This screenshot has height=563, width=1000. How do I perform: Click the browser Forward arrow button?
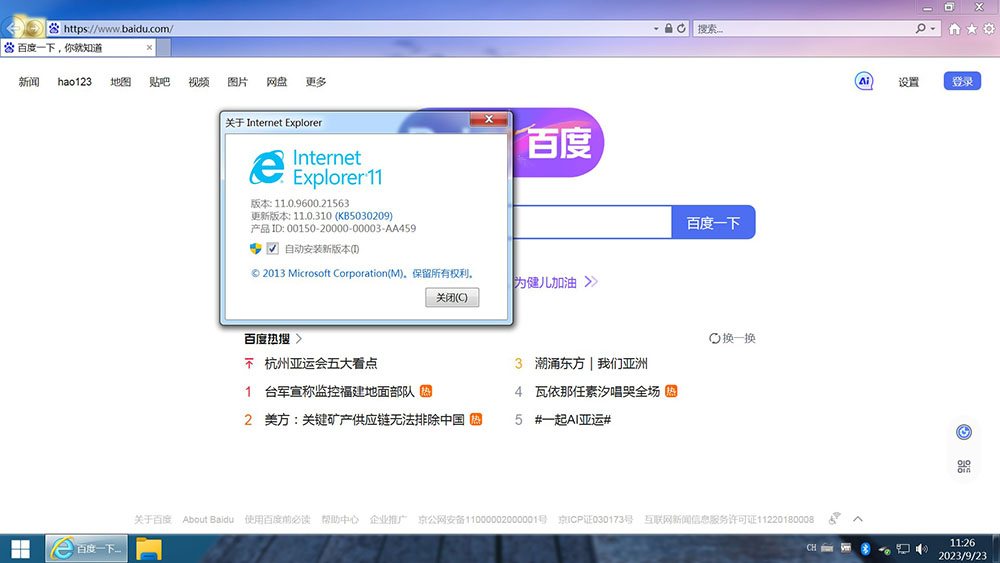click(x=35, y=28)
